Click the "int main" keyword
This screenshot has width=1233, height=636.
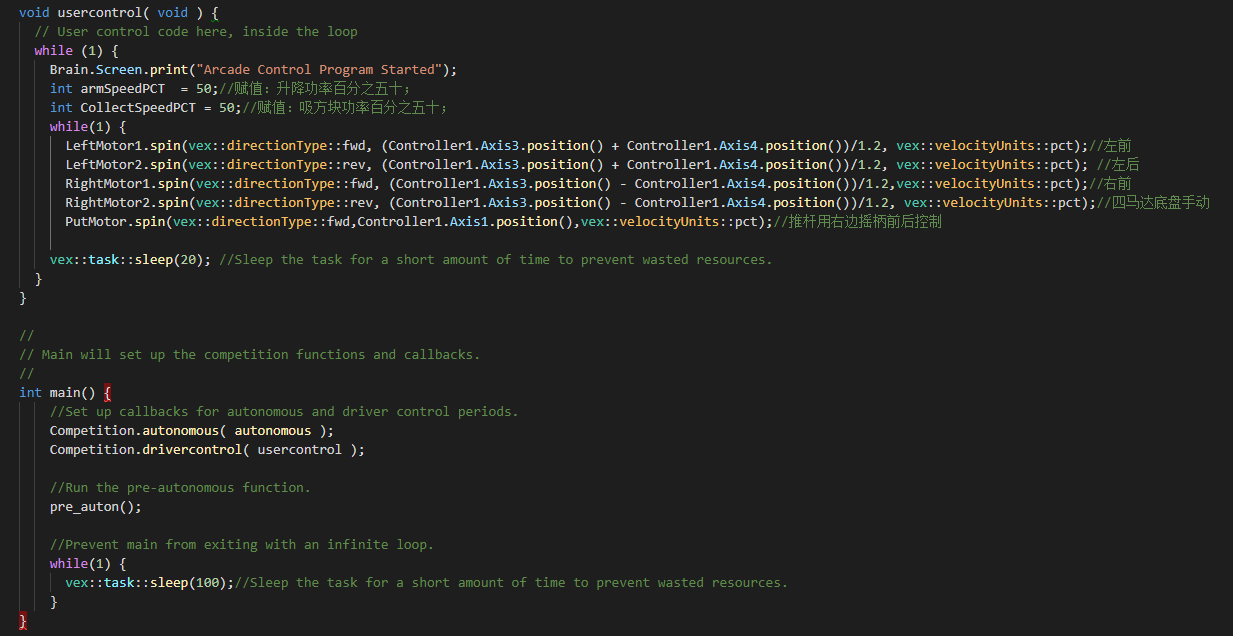tap(30, 392)
